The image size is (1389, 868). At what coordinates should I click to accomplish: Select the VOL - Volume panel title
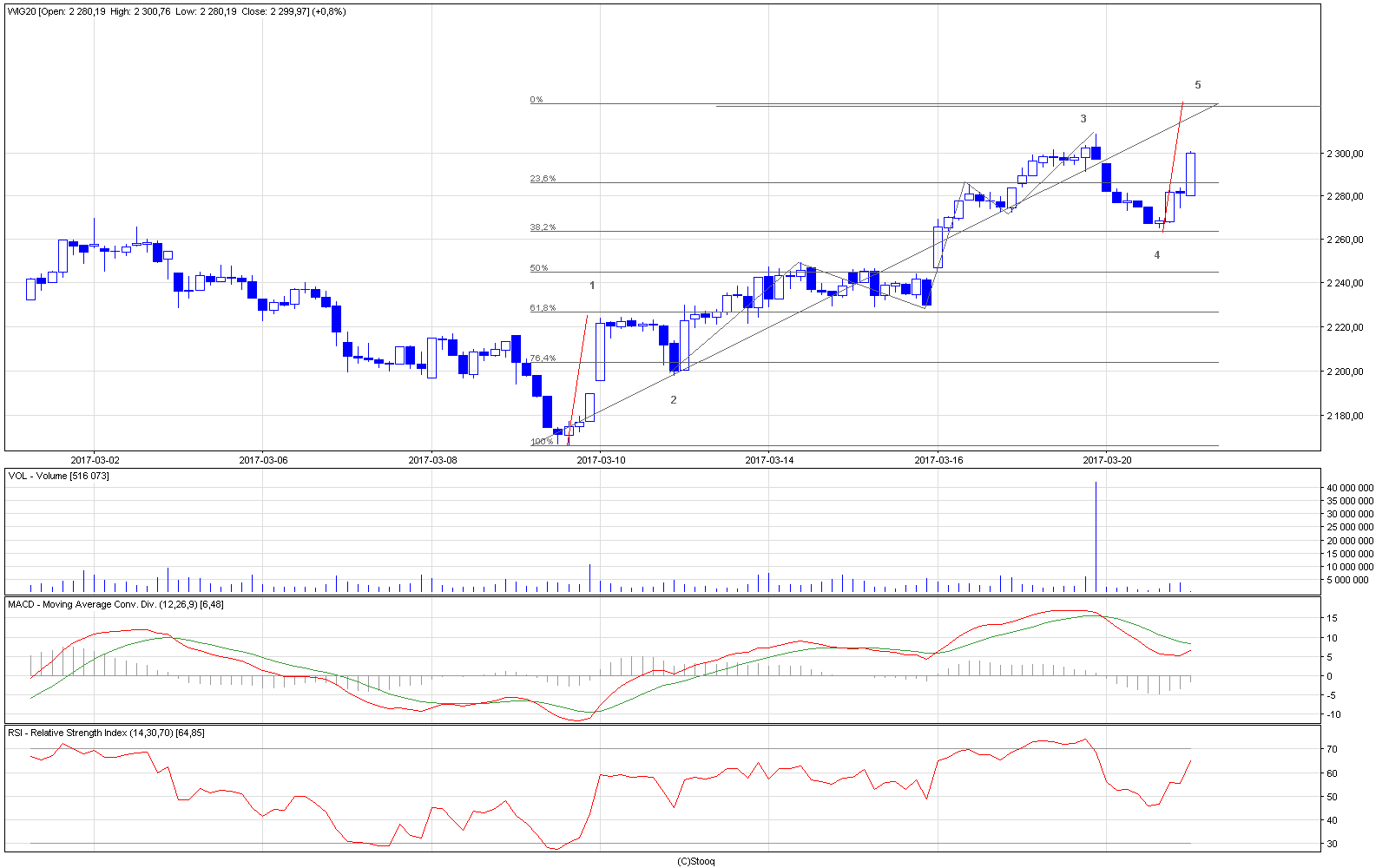[x=59, y=476]
